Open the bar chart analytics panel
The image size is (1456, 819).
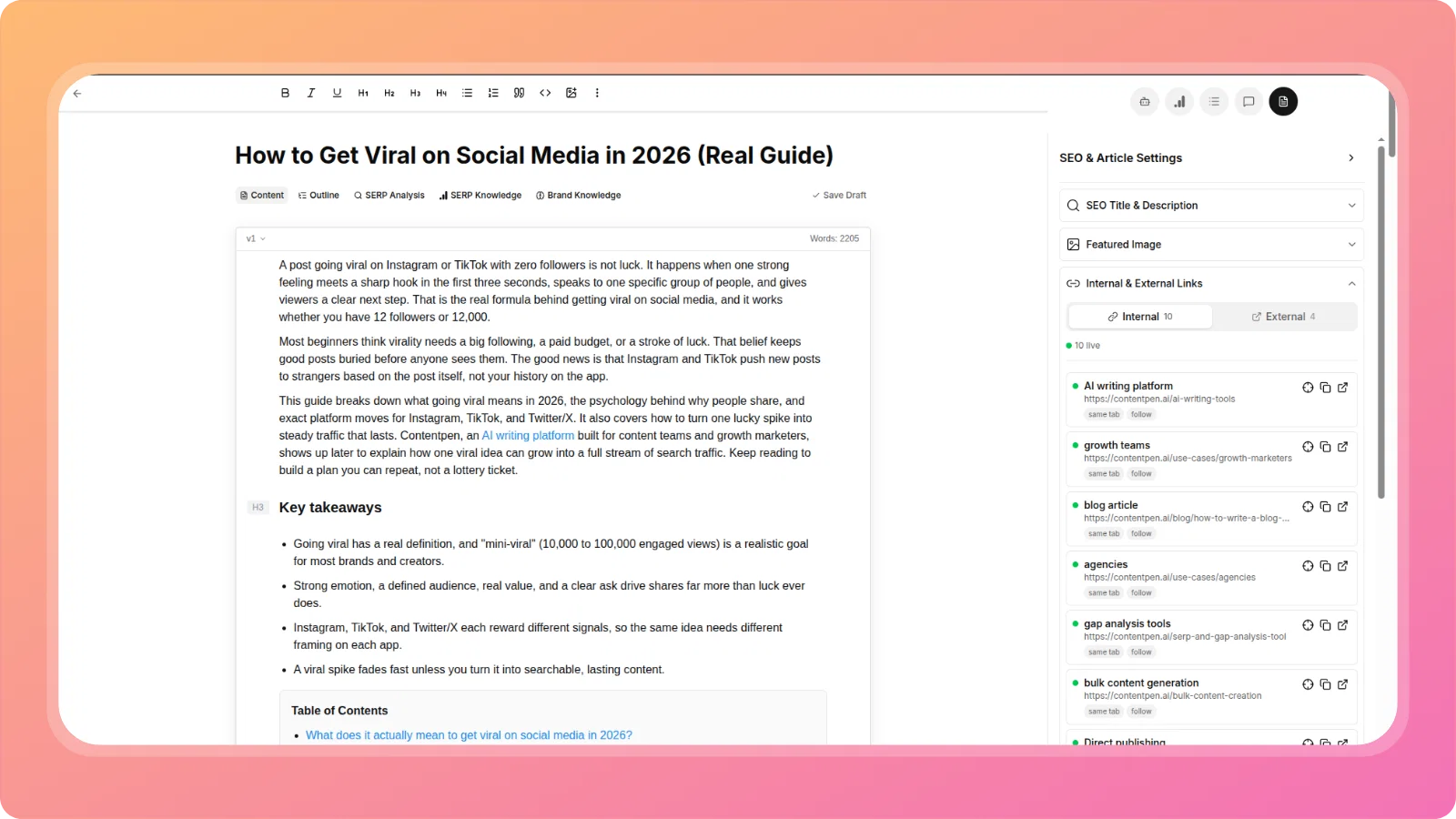coord(1179,102)
